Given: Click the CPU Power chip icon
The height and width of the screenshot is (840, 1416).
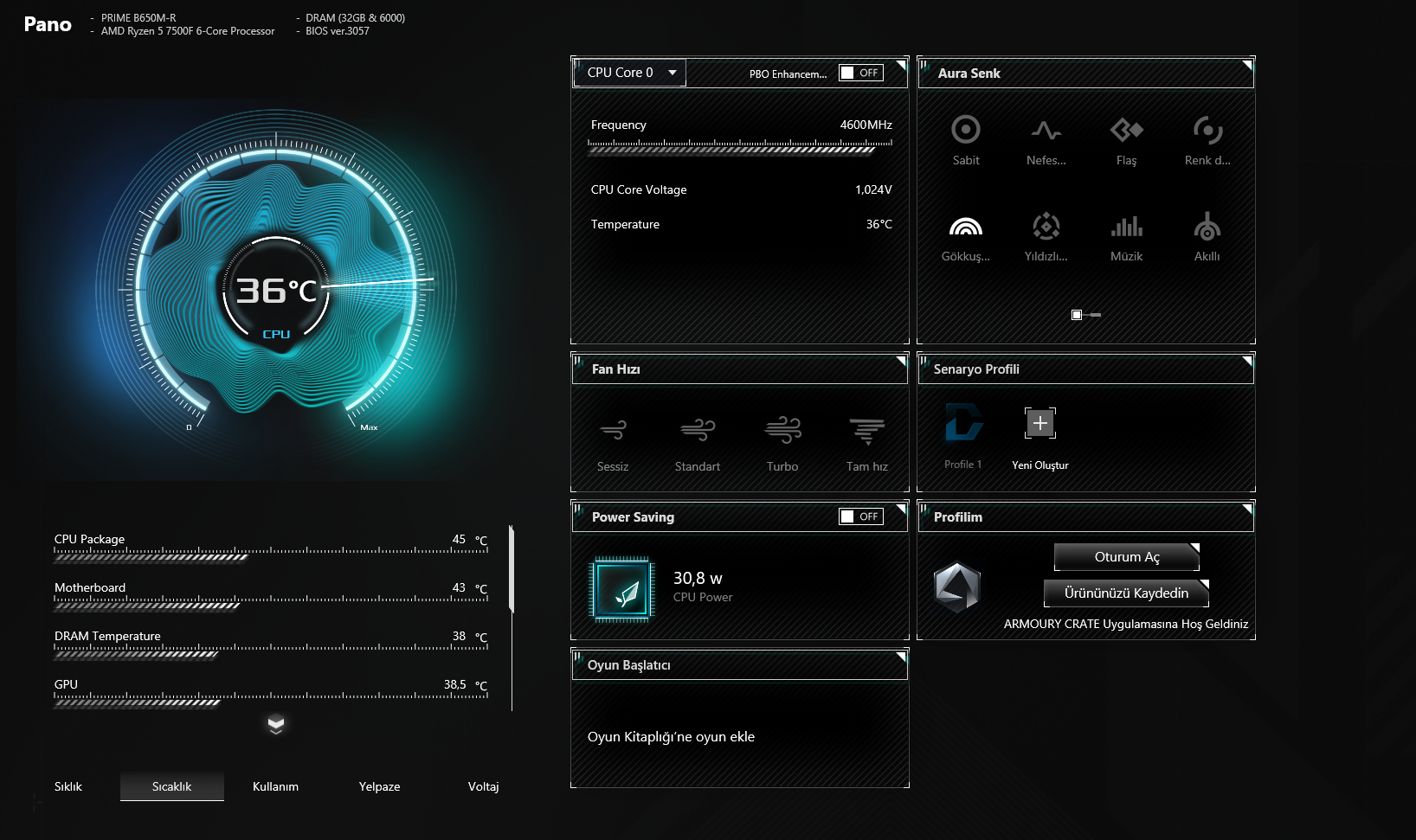Looking at the screenshot, I should [621, 589].
